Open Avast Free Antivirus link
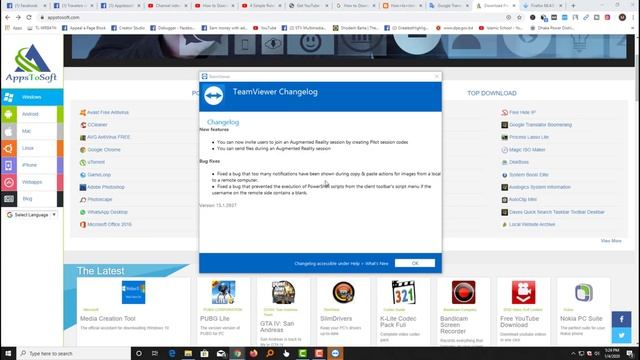Image resolution: width=640 pixels, height=360 pixels. coord(108,112)
